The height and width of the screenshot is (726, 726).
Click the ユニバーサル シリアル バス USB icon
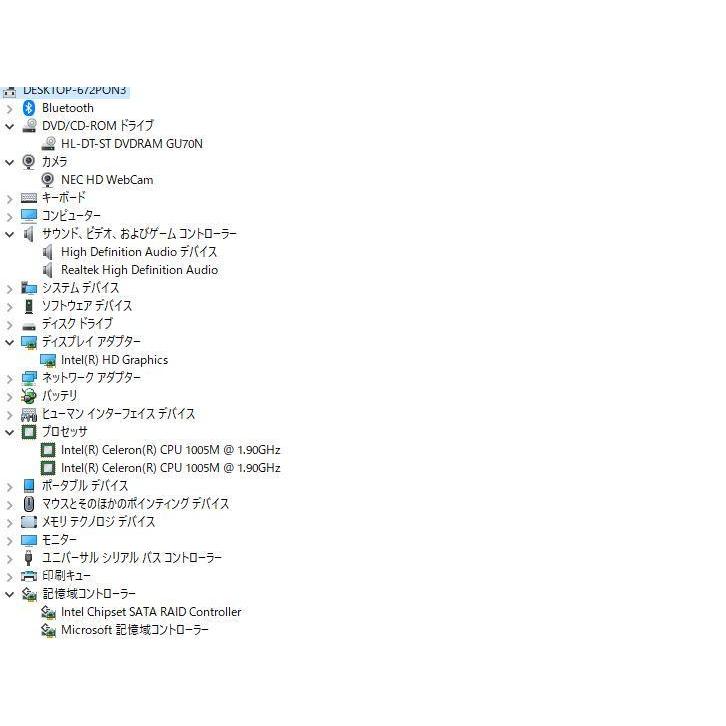click(29, 558)
